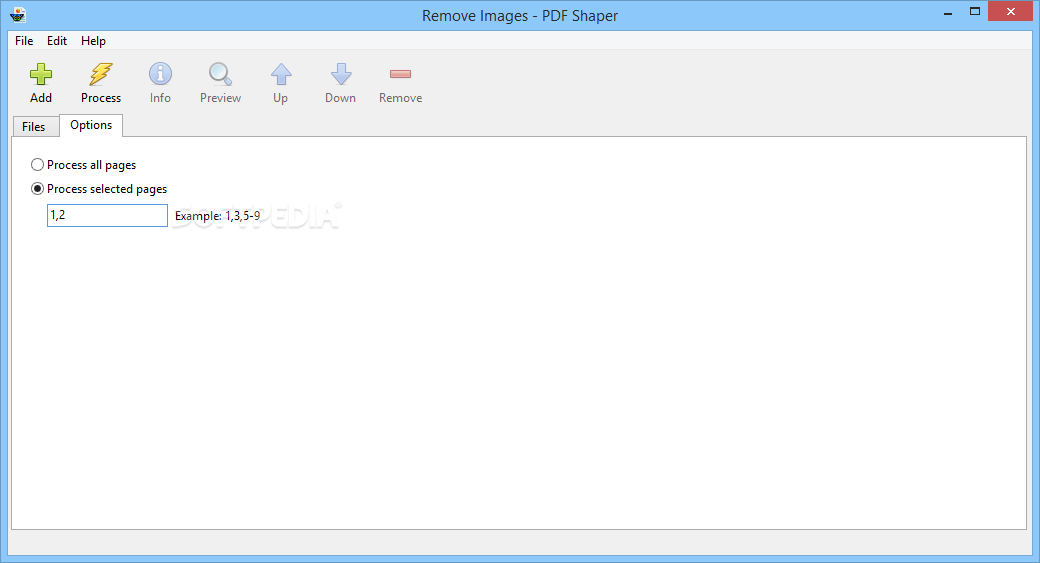Open file Info from the toolbar

[x=160, y=74]
